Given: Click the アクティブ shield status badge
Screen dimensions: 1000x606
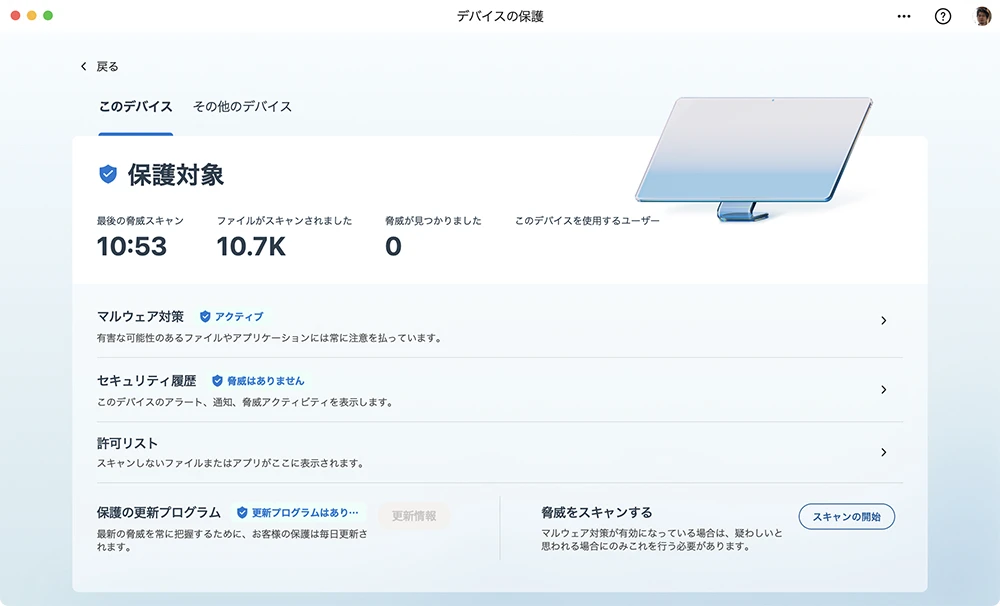Looking at the screenshot, I should tap(231, 316).
